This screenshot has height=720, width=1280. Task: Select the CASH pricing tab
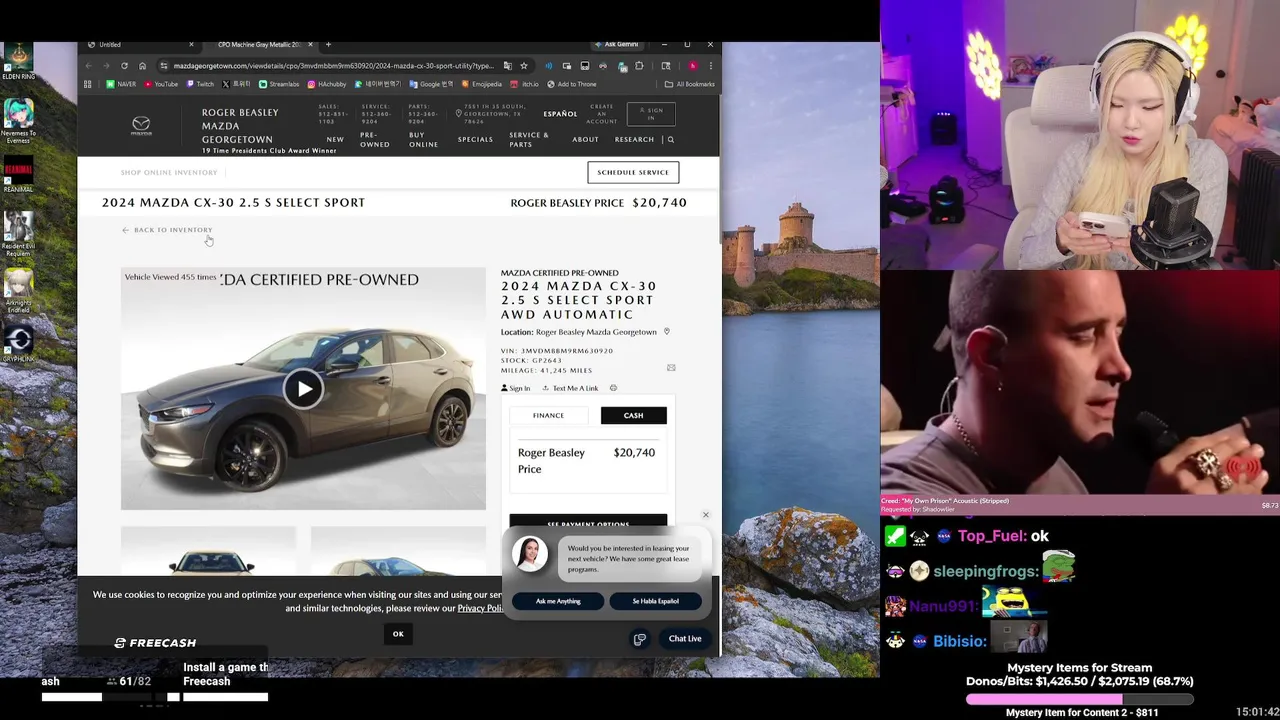click(x=633, y=415)
